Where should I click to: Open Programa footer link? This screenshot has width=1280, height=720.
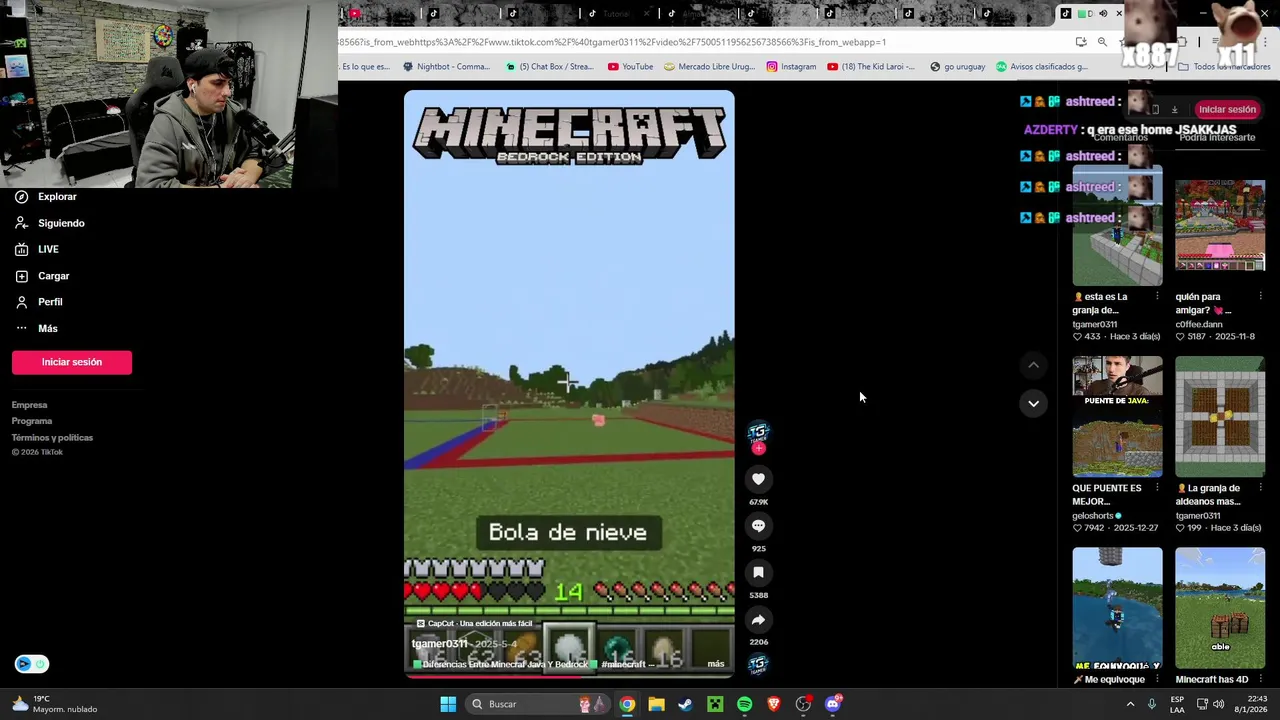(32, 421)
